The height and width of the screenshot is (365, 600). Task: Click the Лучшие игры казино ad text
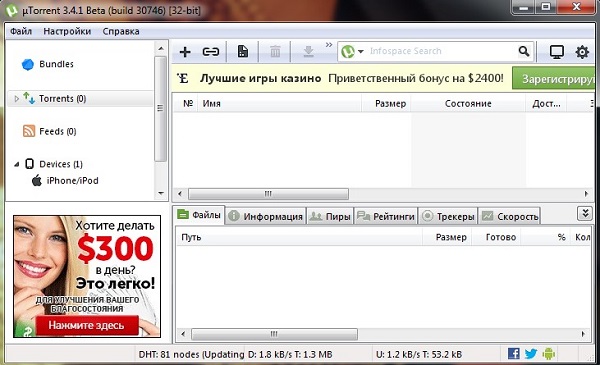pyautogui.click(x=261, y=78)
